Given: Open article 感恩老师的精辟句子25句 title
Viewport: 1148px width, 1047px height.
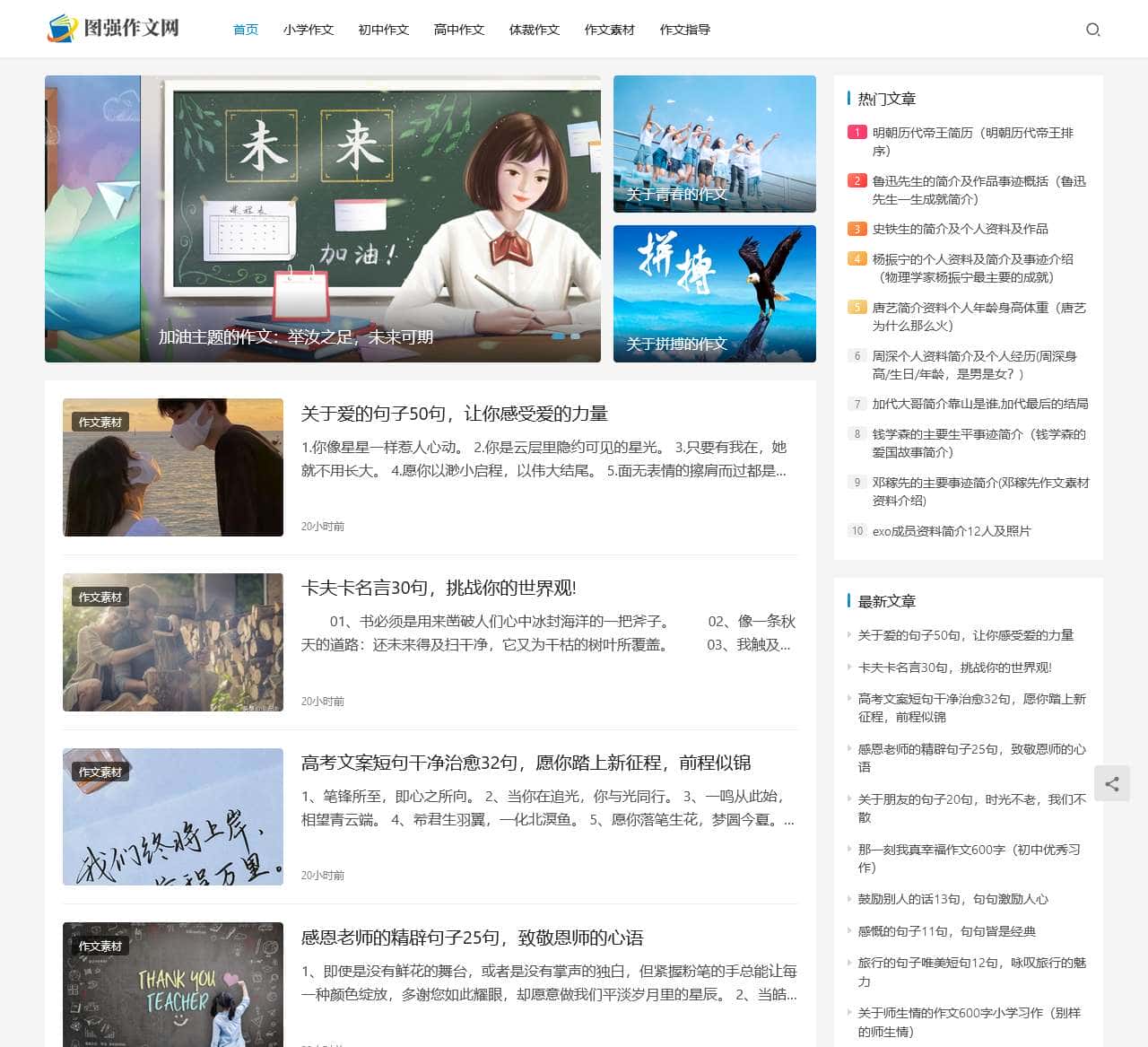Looking at the screenshot, I should [x=473, y=938].
